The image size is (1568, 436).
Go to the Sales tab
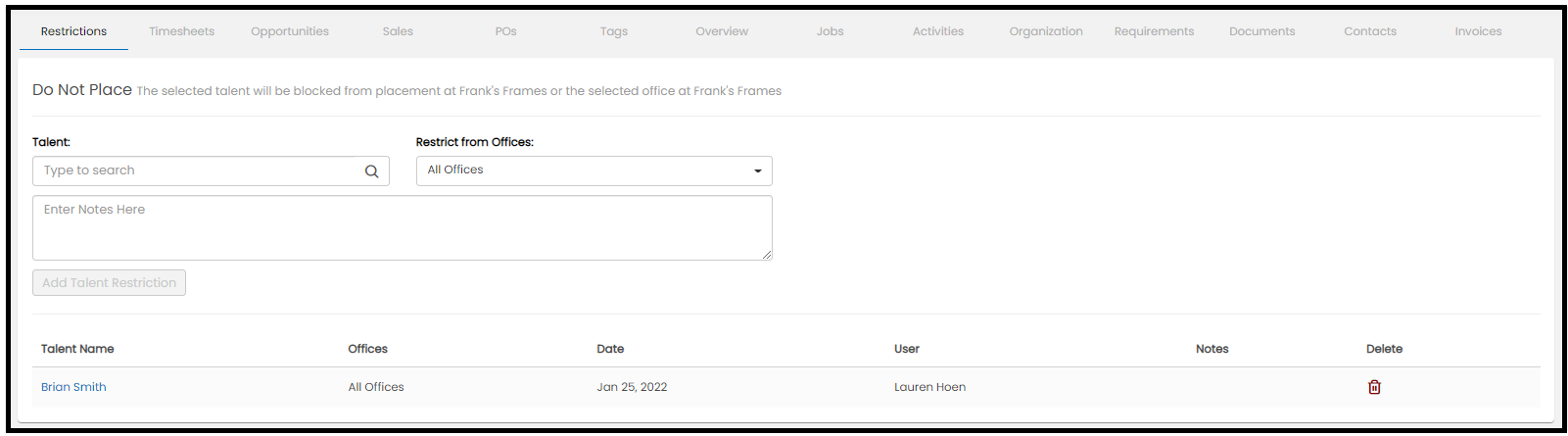398,31
